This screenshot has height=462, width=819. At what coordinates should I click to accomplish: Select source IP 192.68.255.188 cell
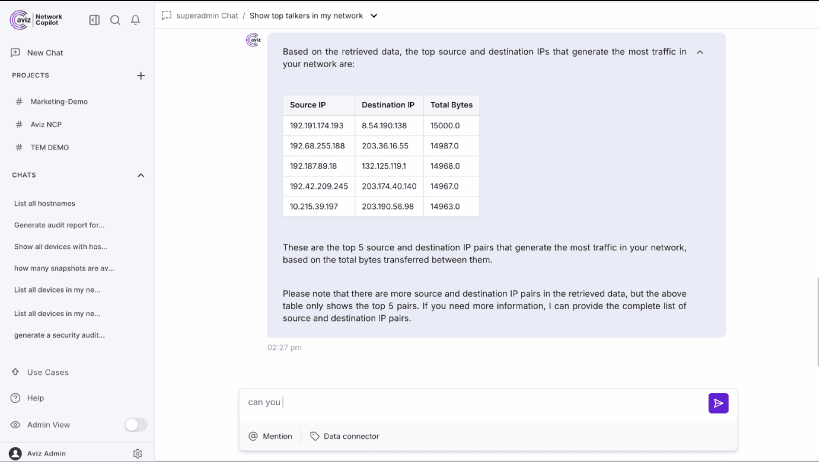coord(319,146)
